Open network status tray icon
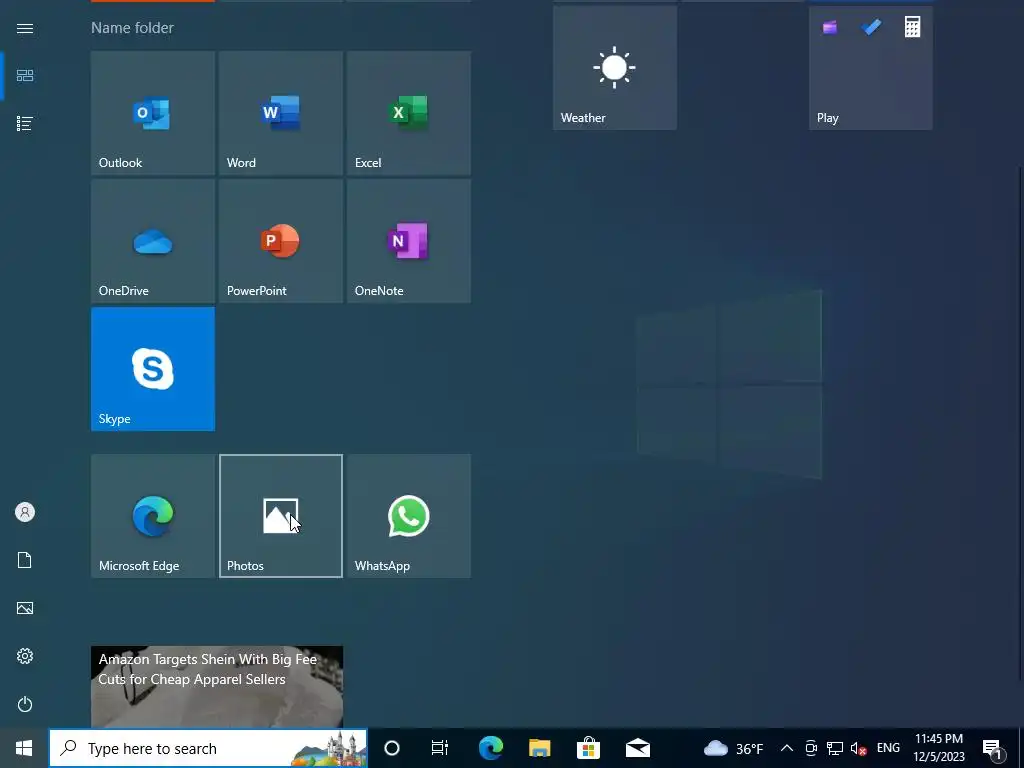Viewport: 1024px width, 768px height. click(x=835, y=748)
